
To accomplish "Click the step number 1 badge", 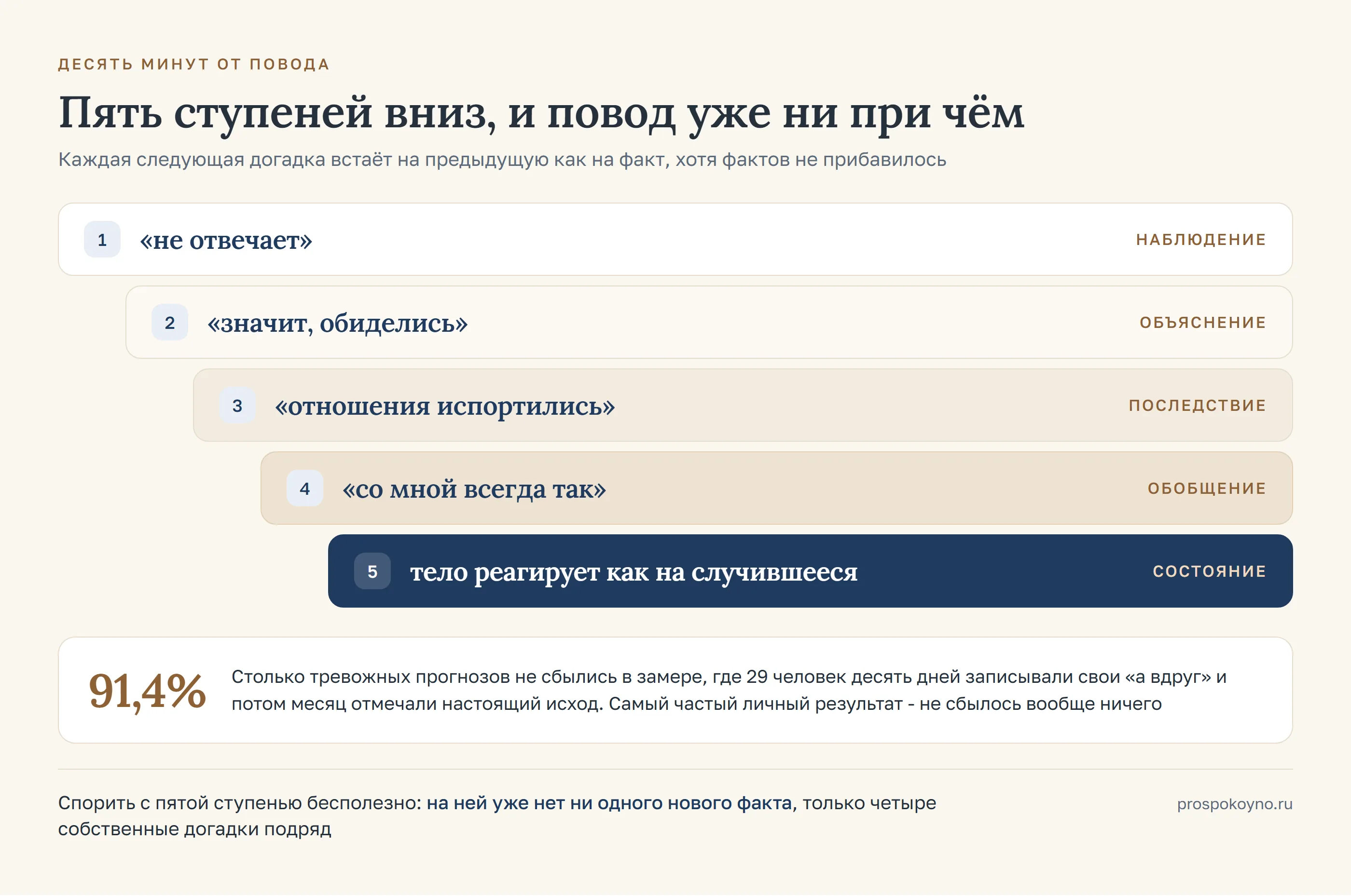I will (x=102, y=239).
